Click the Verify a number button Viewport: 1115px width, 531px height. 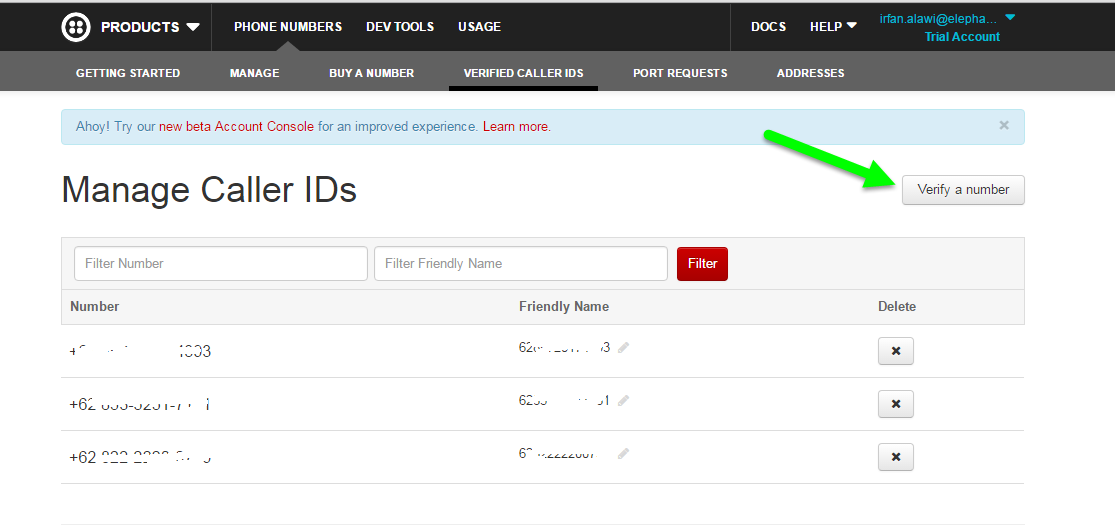click(964, 190)
